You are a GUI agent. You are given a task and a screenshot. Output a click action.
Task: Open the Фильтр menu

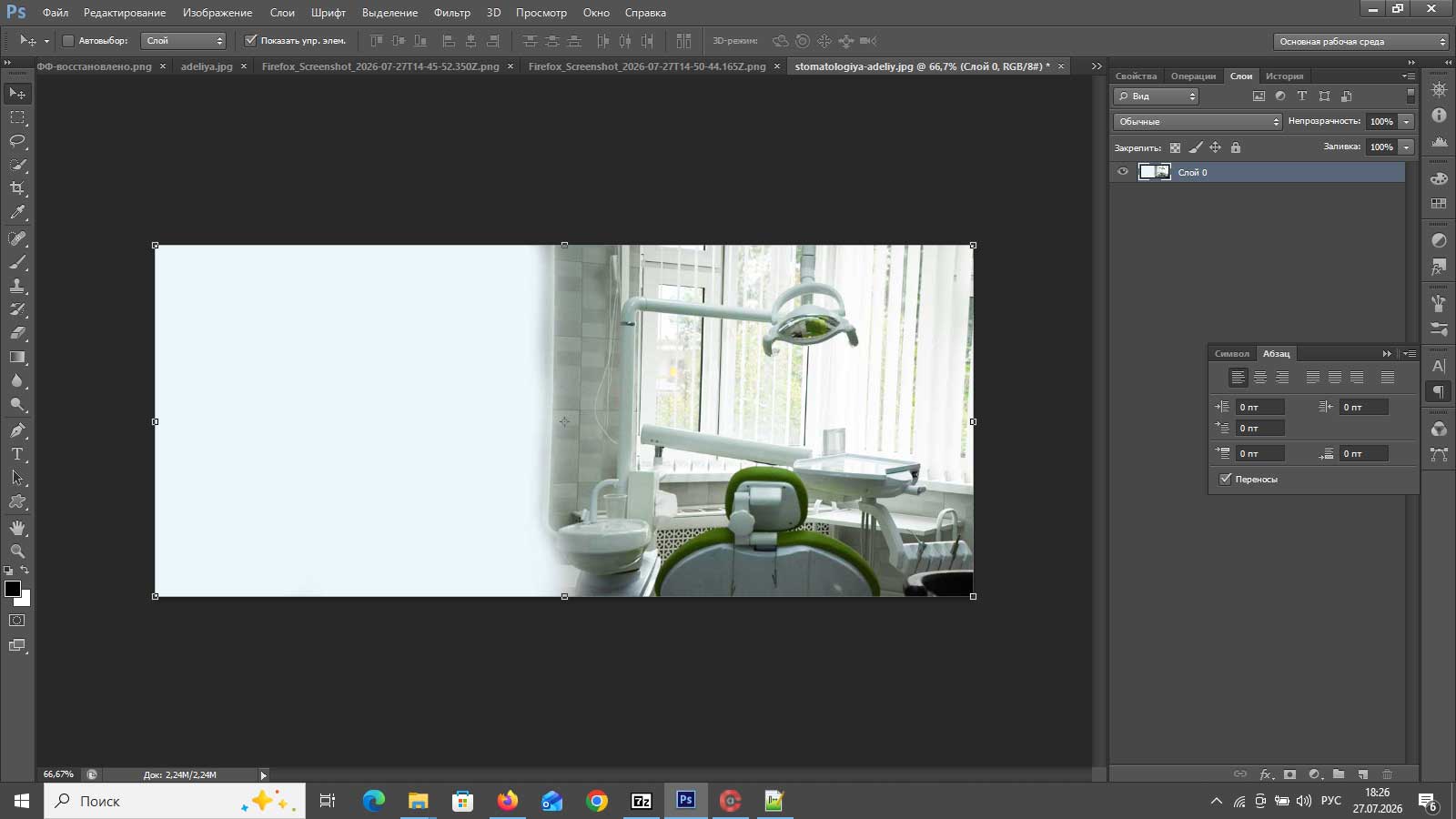452,13
